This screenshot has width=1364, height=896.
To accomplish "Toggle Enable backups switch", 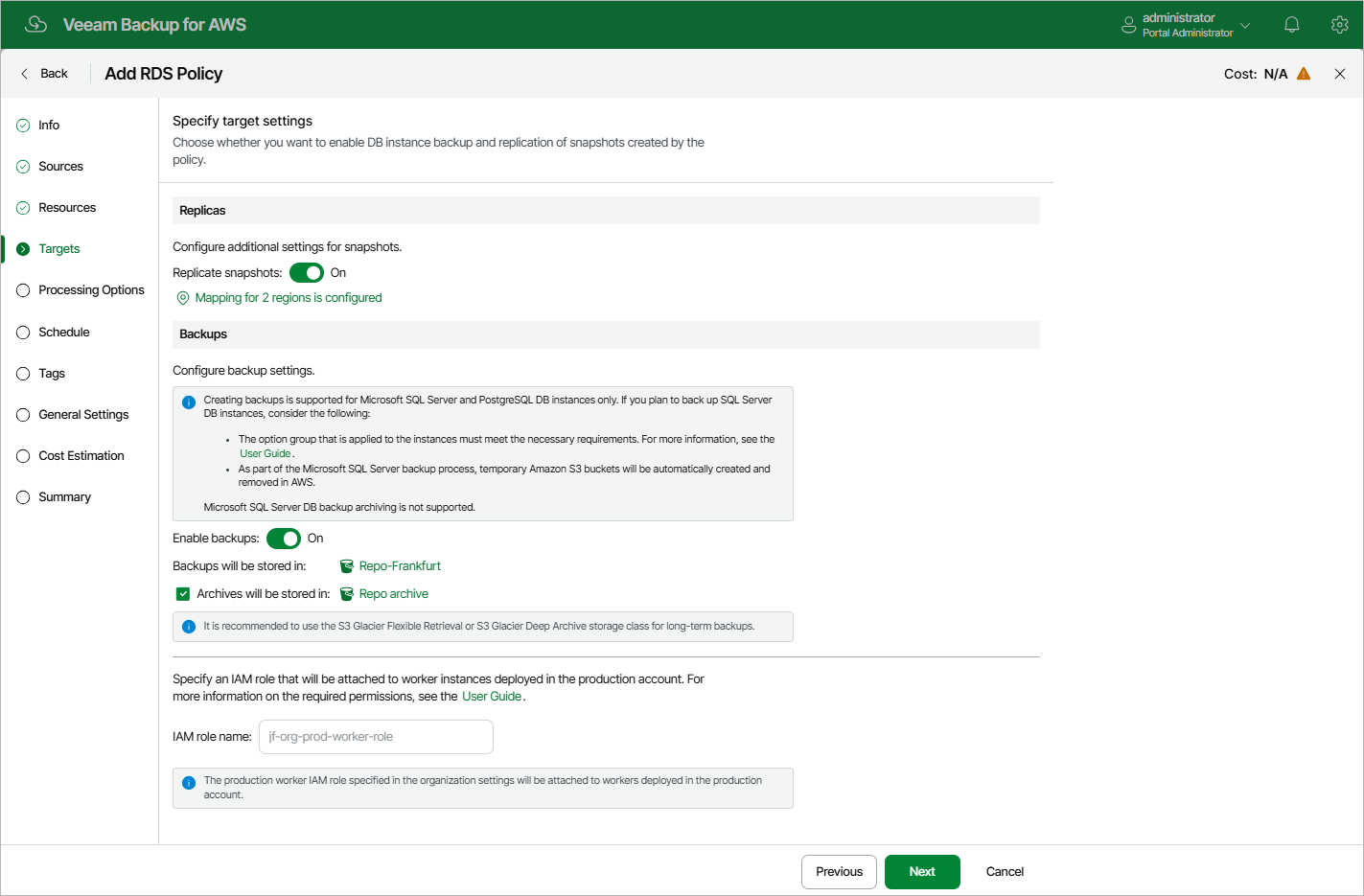I will (x=284, y=539).
